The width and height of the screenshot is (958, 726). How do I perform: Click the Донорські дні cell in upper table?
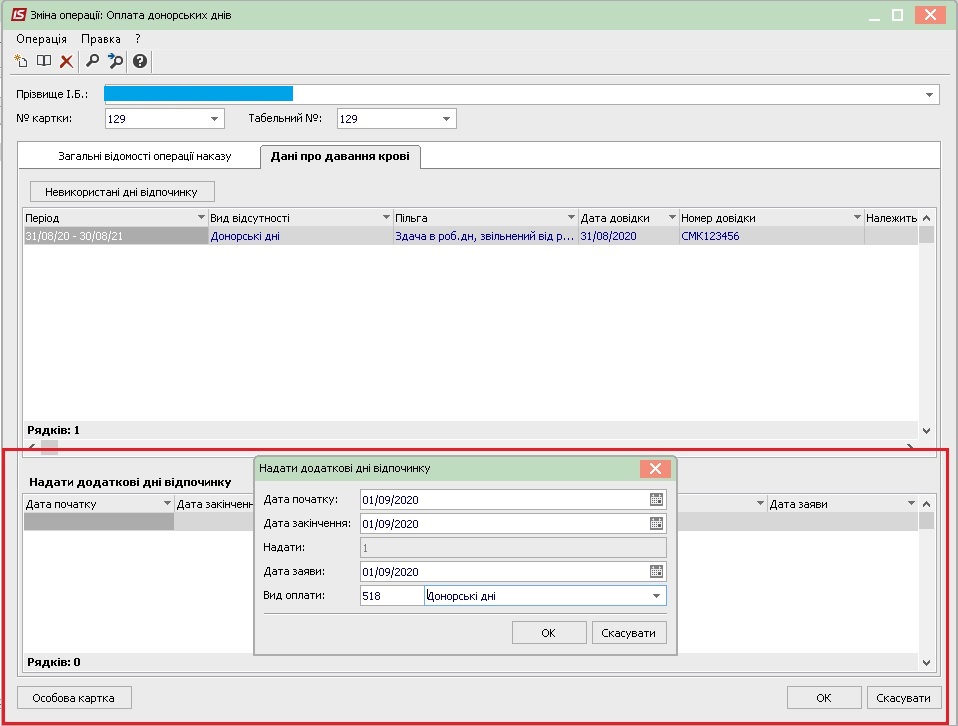pyautogui.click(x=301, y=236)
